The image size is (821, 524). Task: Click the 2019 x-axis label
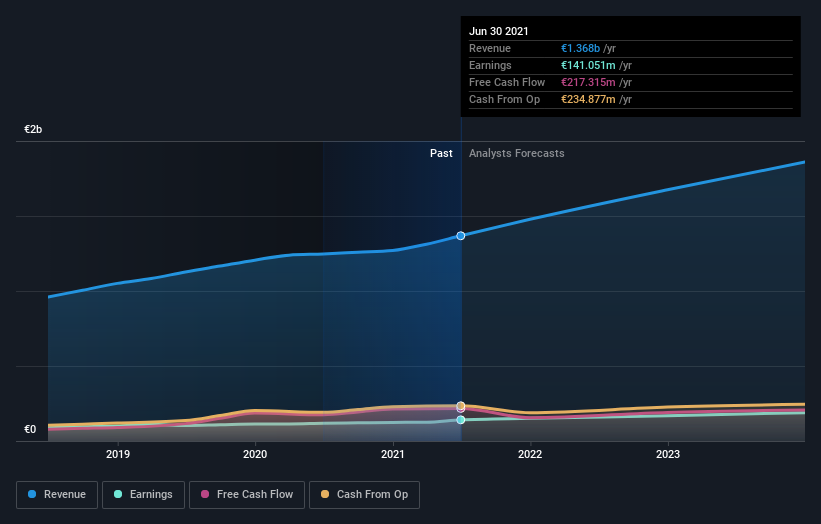click(x=118, y=454)
